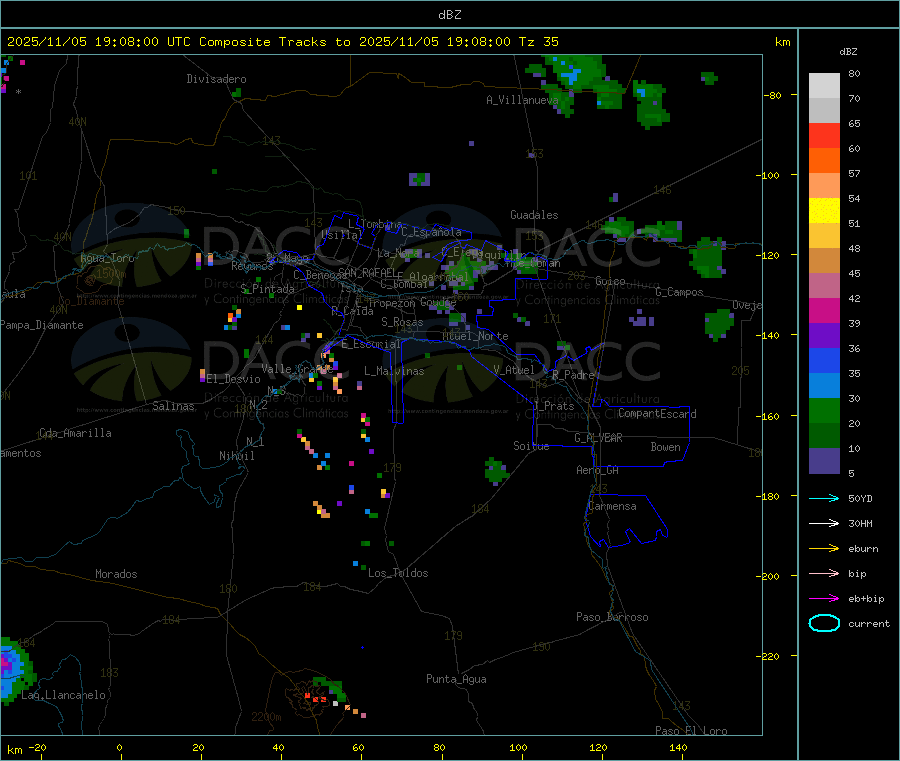Click the dBZ title at top
The image size is (900, 761).
click(x=450, y=15)
